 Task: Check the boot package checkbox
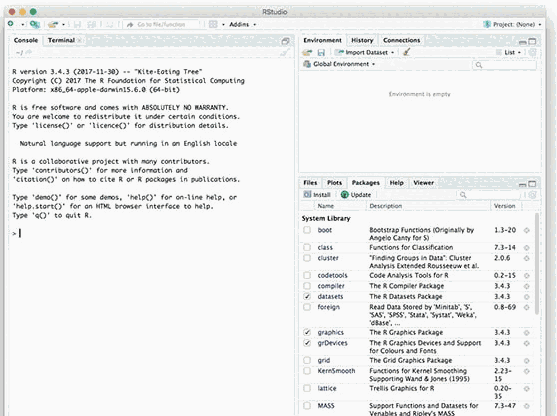coord(307,230)
